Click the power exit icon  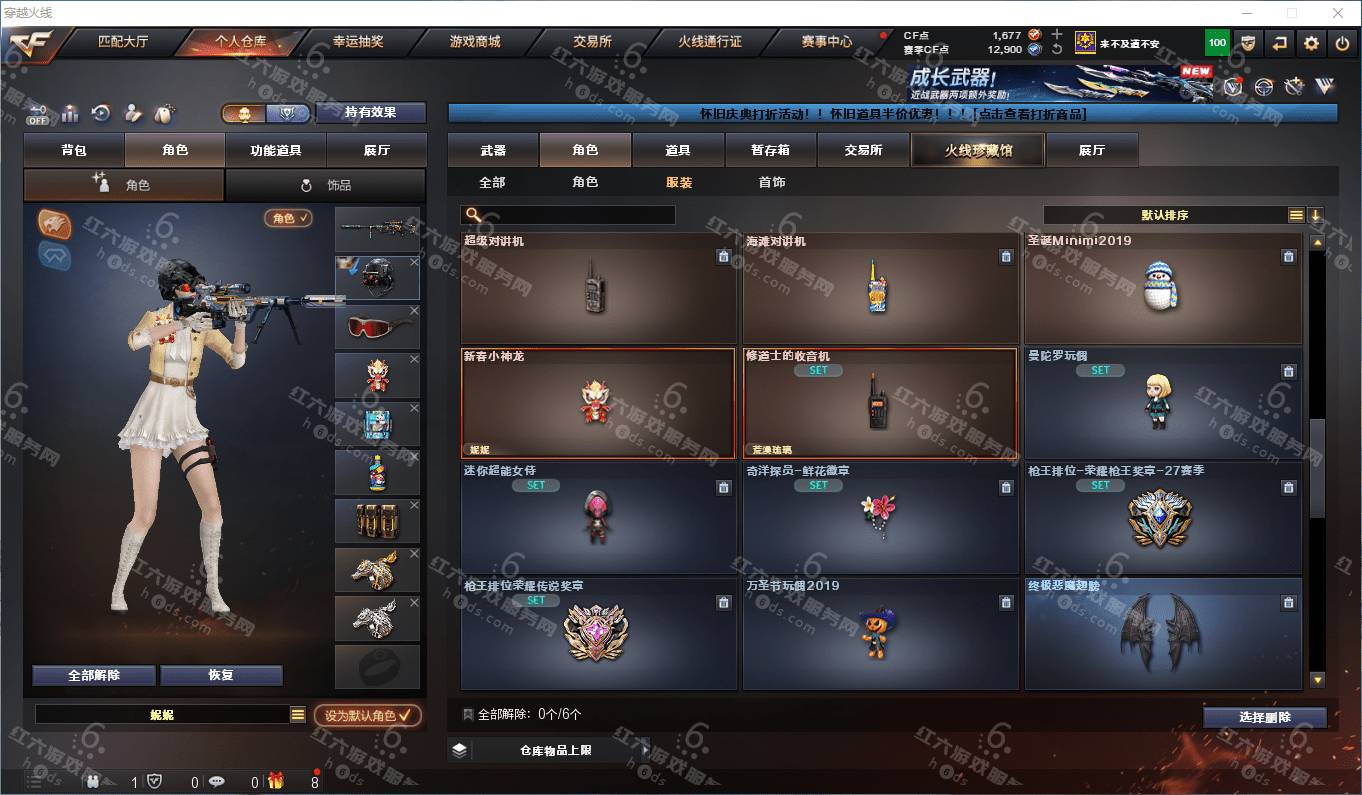1341,43
